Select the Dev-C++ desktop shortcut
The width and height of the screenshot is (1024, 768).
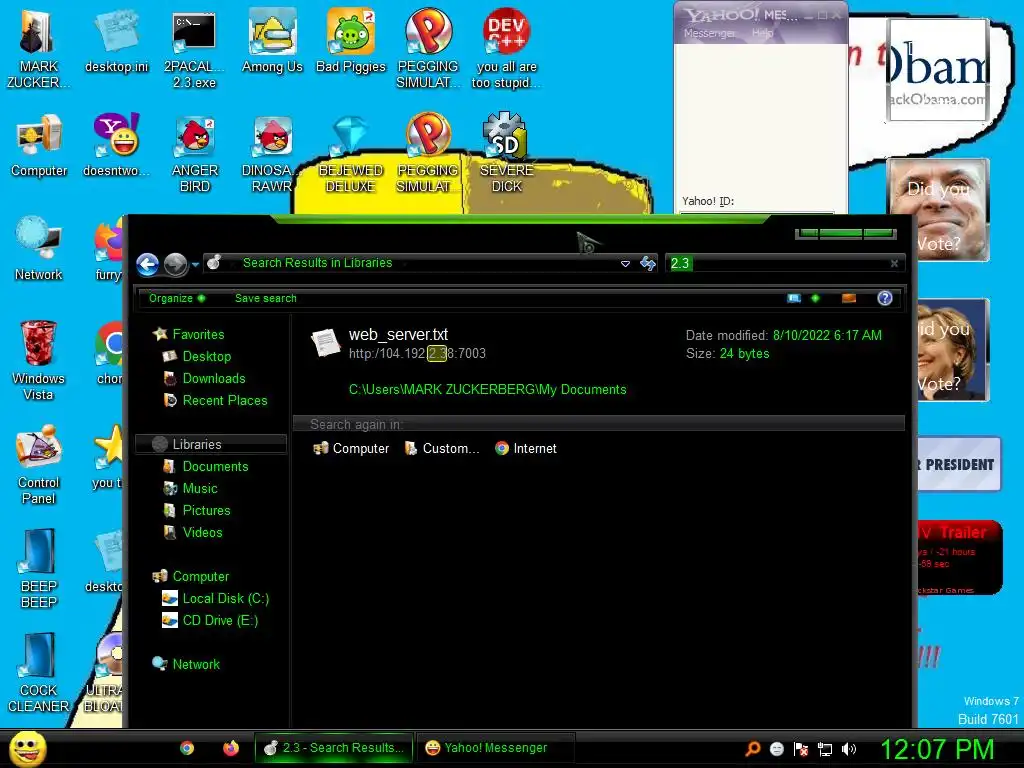(x=507, y=48)
